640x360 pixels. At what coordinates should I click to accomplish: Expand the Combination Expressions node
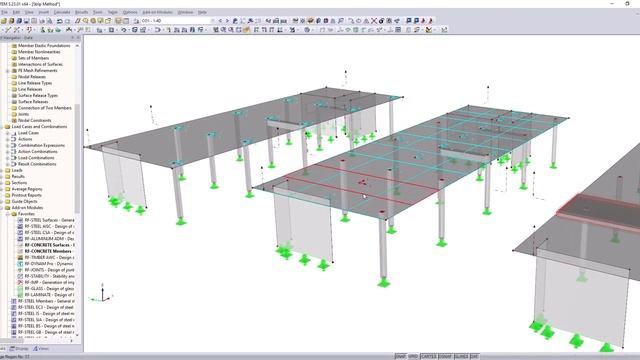click(7, 145)
